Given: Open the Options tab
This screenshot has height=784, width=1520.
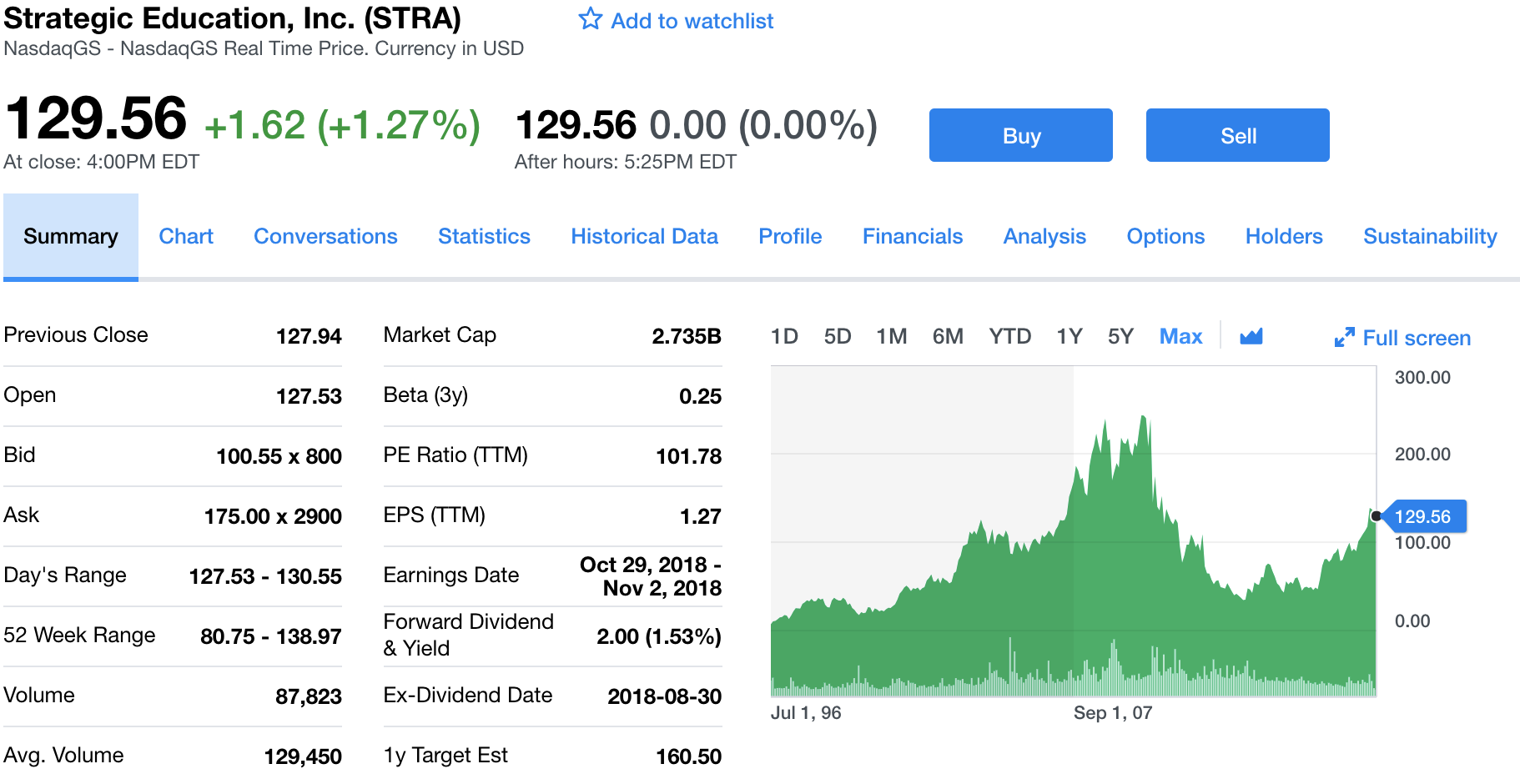Looking at the screenshot, I should (x=1165, y=237).
